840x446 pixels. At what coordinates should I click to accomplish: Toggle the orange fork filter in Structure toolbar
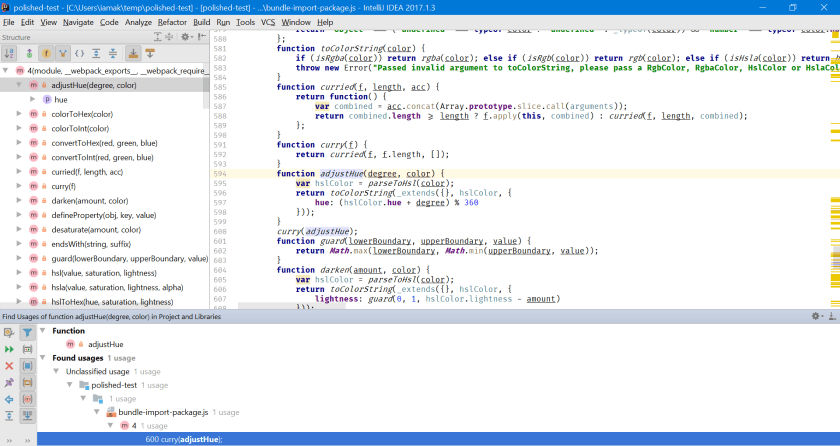pos(63,53)
